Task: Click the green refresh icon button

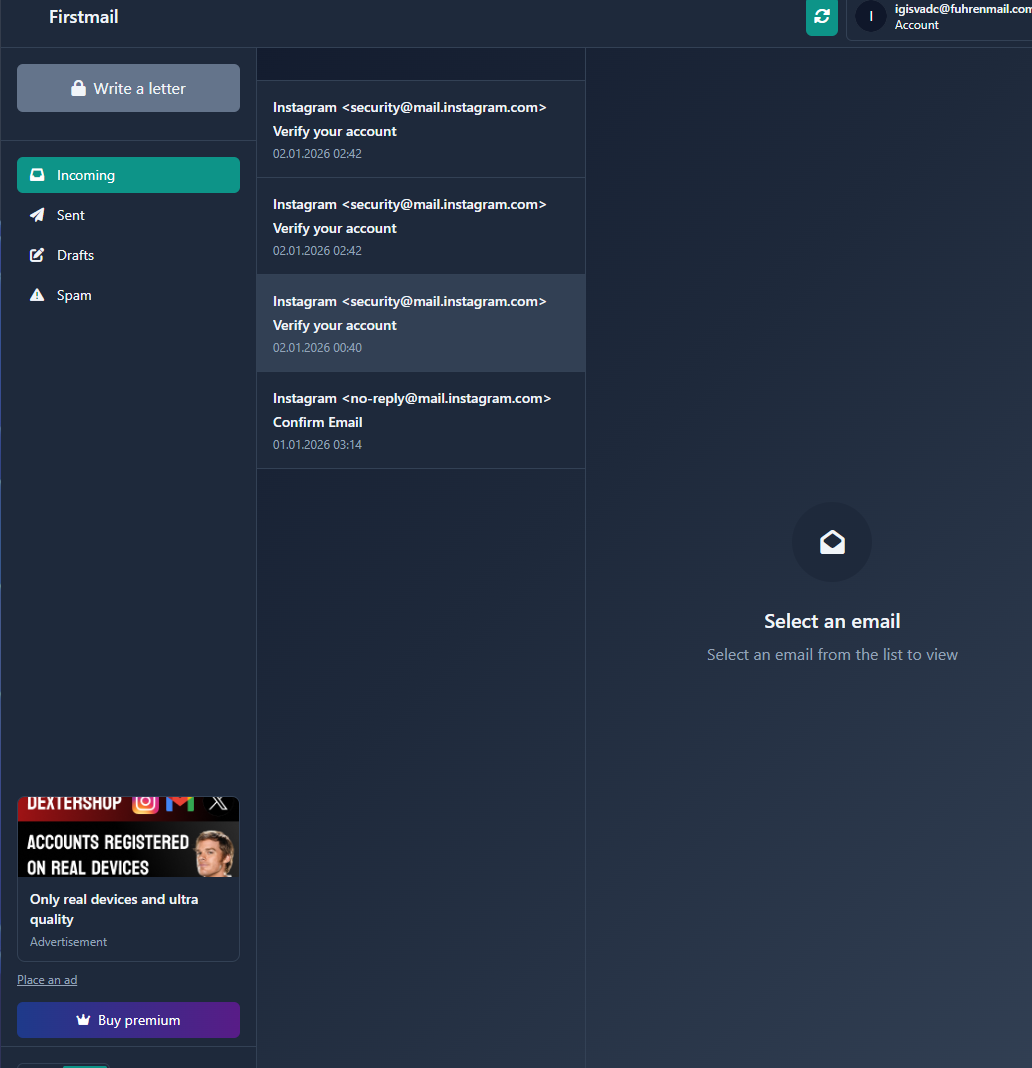Action: point(822,16)
